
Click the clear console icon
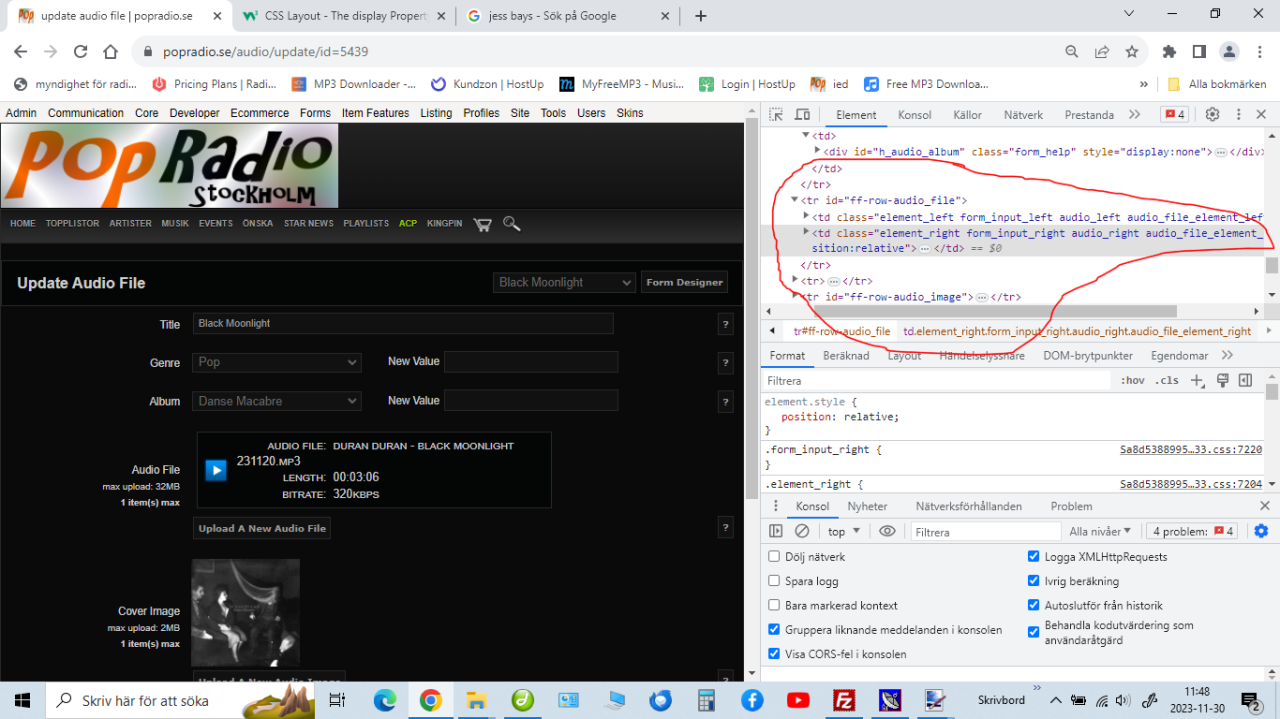click(x=802, y=531)
